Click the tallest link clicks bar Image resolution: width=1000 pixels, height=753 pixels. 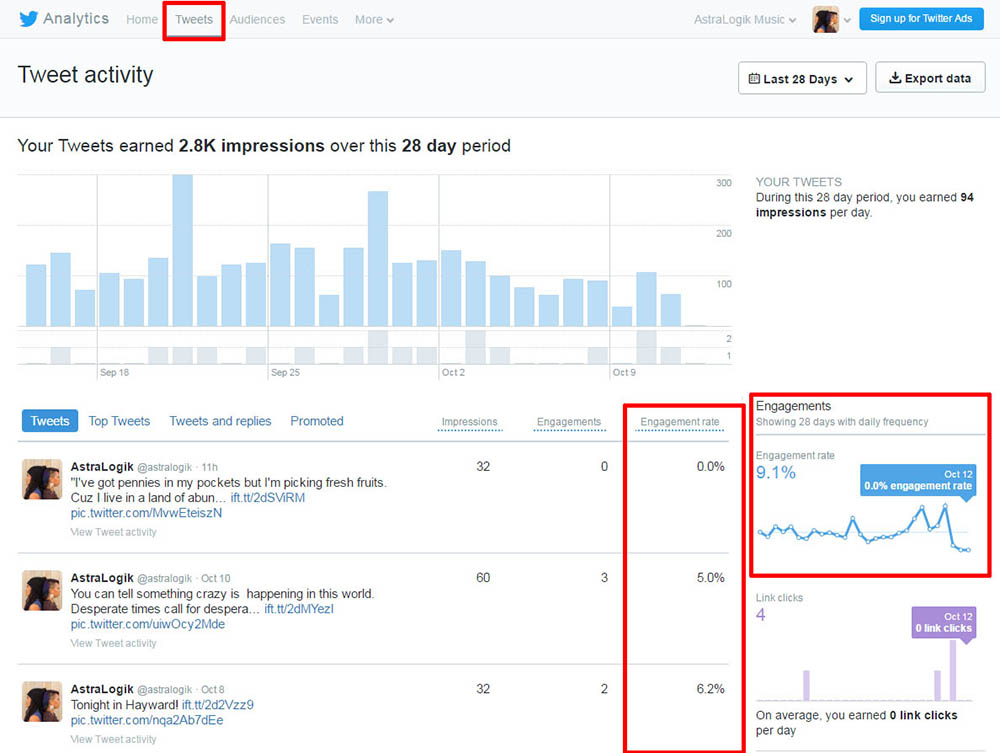coord(953,670)
